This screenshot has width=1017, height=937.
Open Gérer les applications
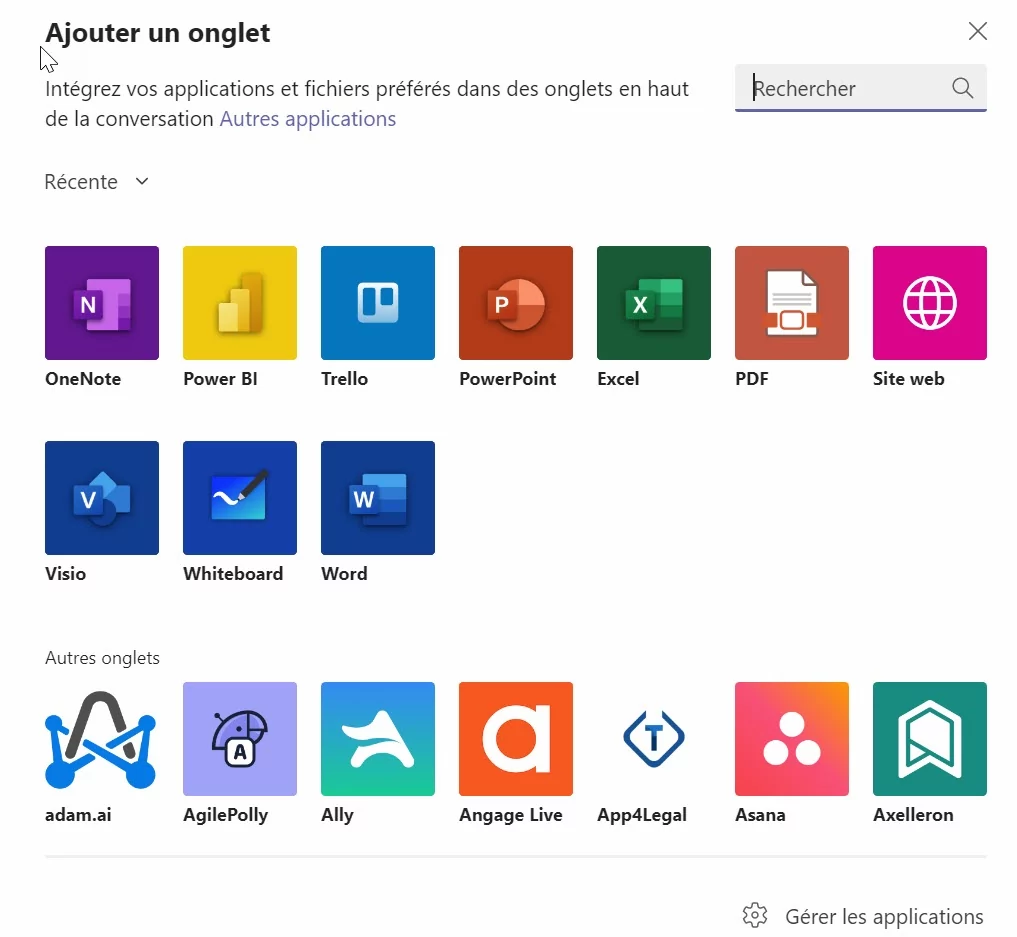(x=863, y=916)
